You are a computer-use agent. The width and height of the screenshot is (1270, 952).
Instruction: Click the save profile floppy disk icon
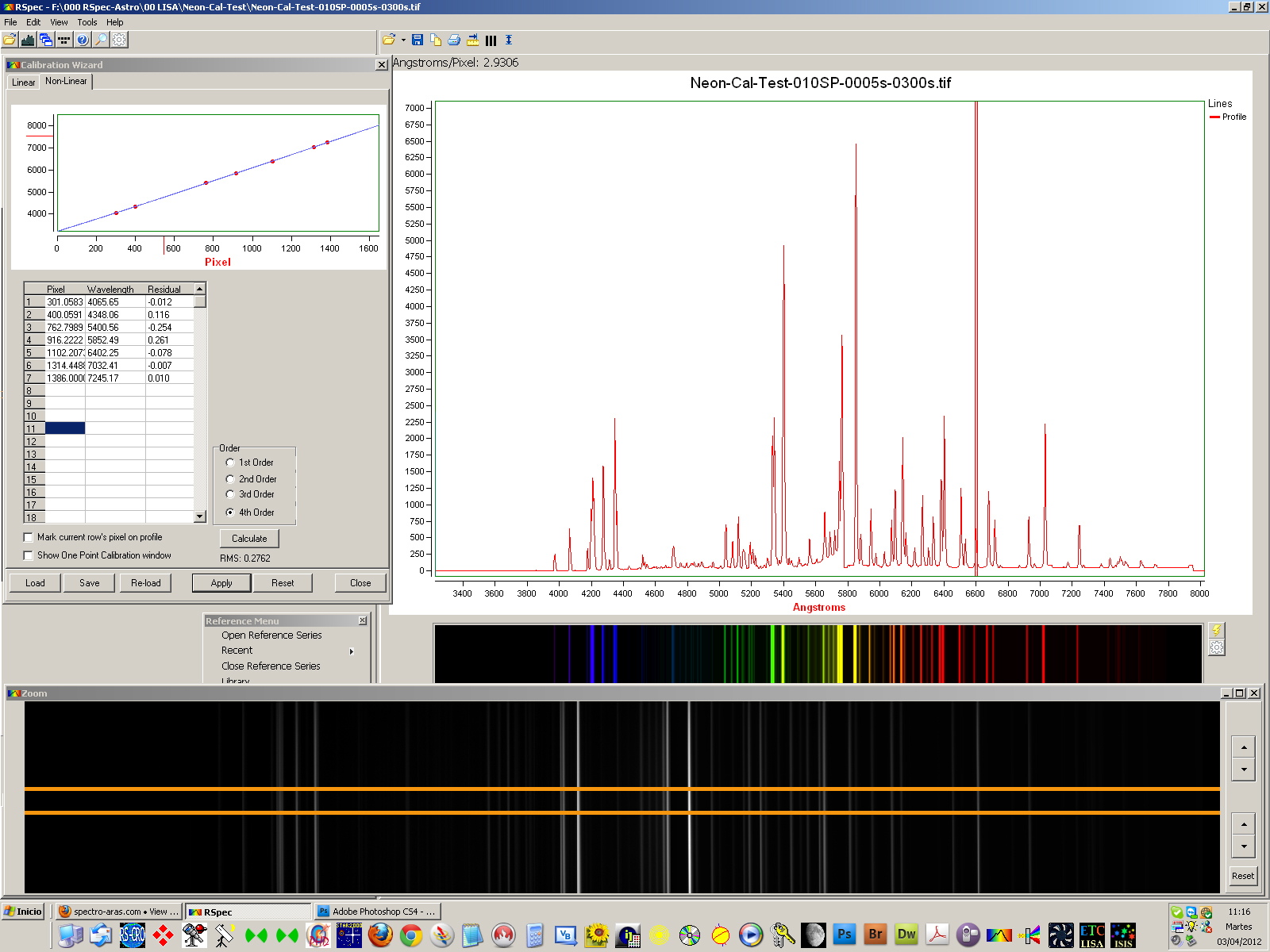click(418, 40)
